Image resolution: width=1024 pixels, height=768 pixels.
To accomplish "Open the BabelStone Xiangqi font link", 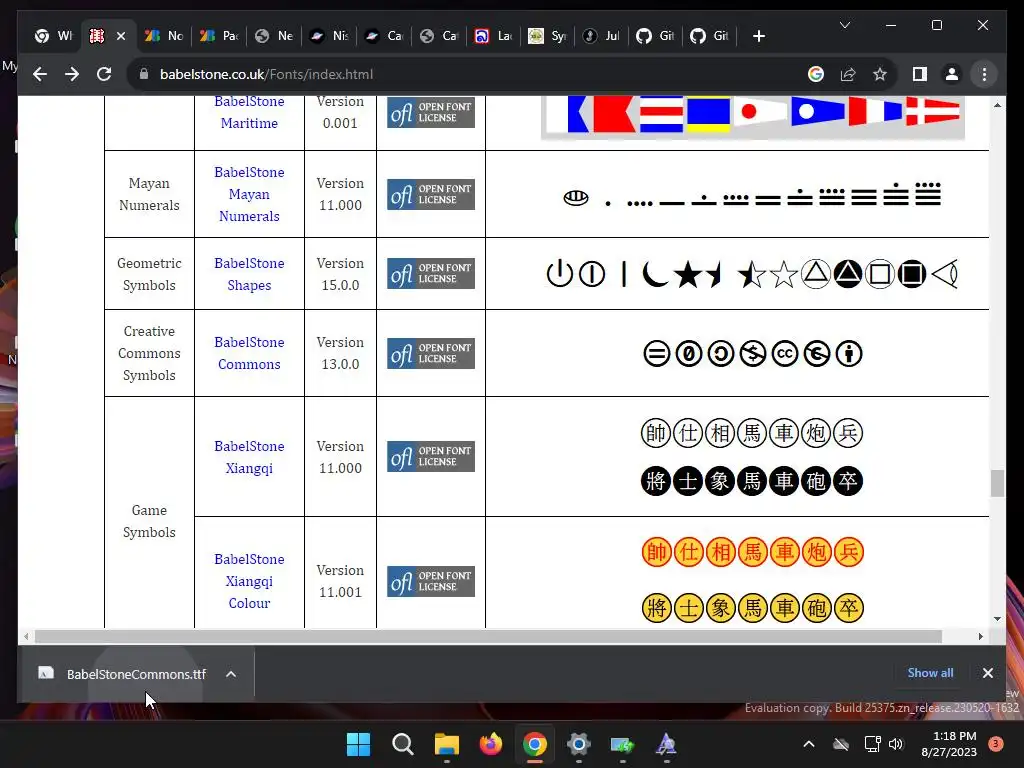I will click(x=249, y=457).
